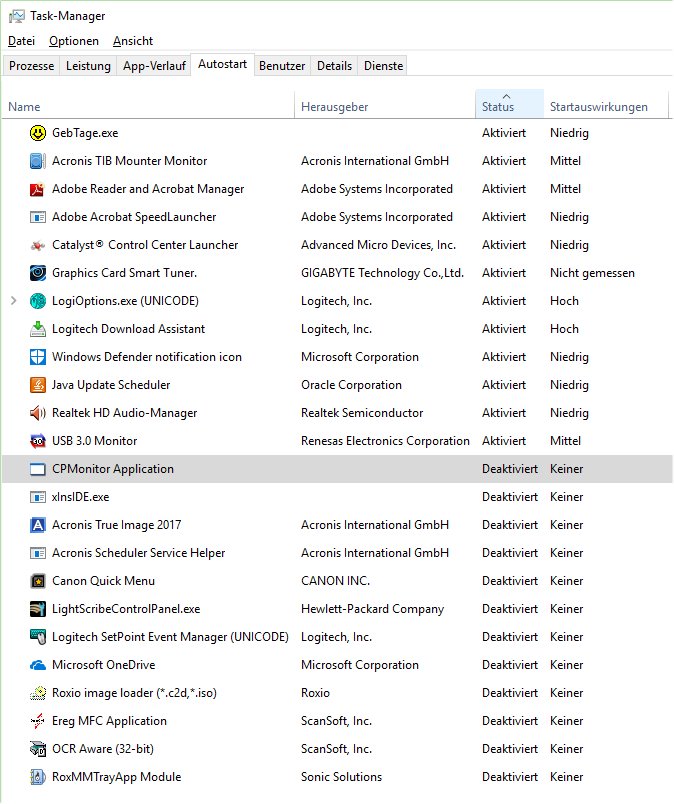674x804 pixels.
Task: Click the LogiOptions.exe icon
Action: pos(37,301)
